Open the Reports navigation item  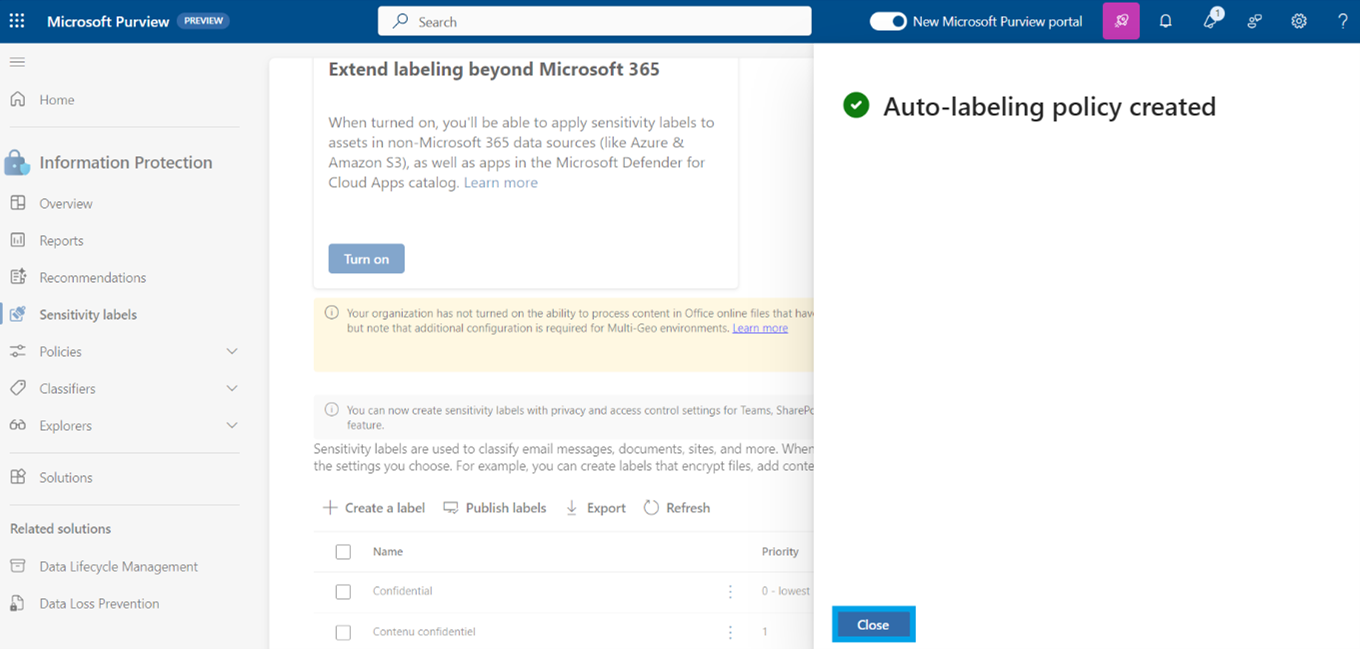point(61,241)
